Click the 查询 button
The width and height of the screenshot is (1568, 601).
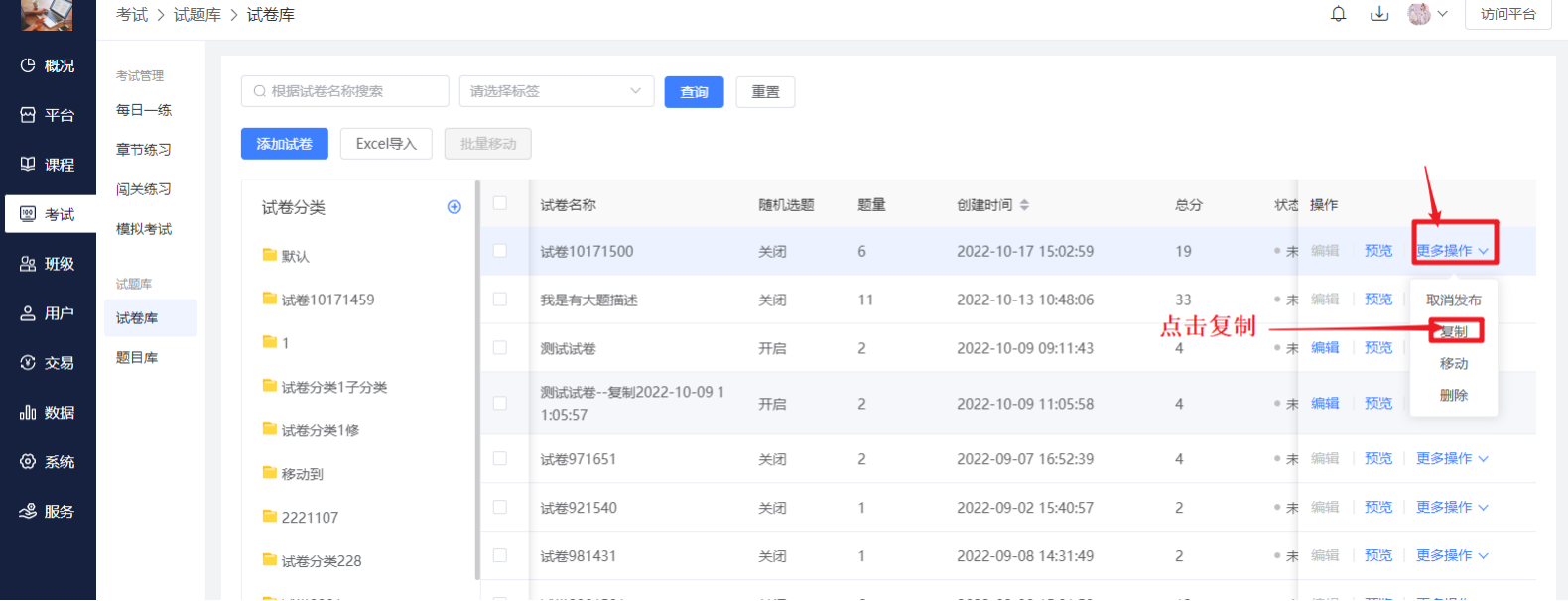tap(694, 92)
